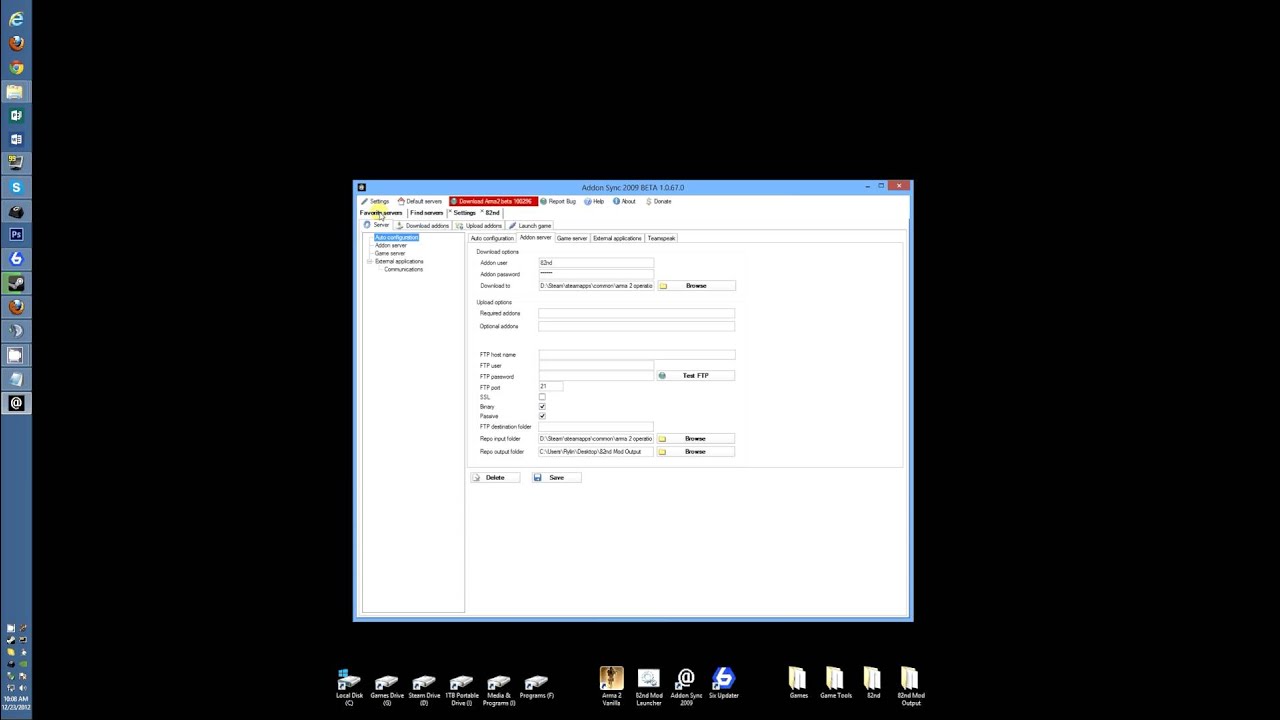Select Communications in the left tree
The width and height of the screenshot is (1280, 720).
coord(403,269)
